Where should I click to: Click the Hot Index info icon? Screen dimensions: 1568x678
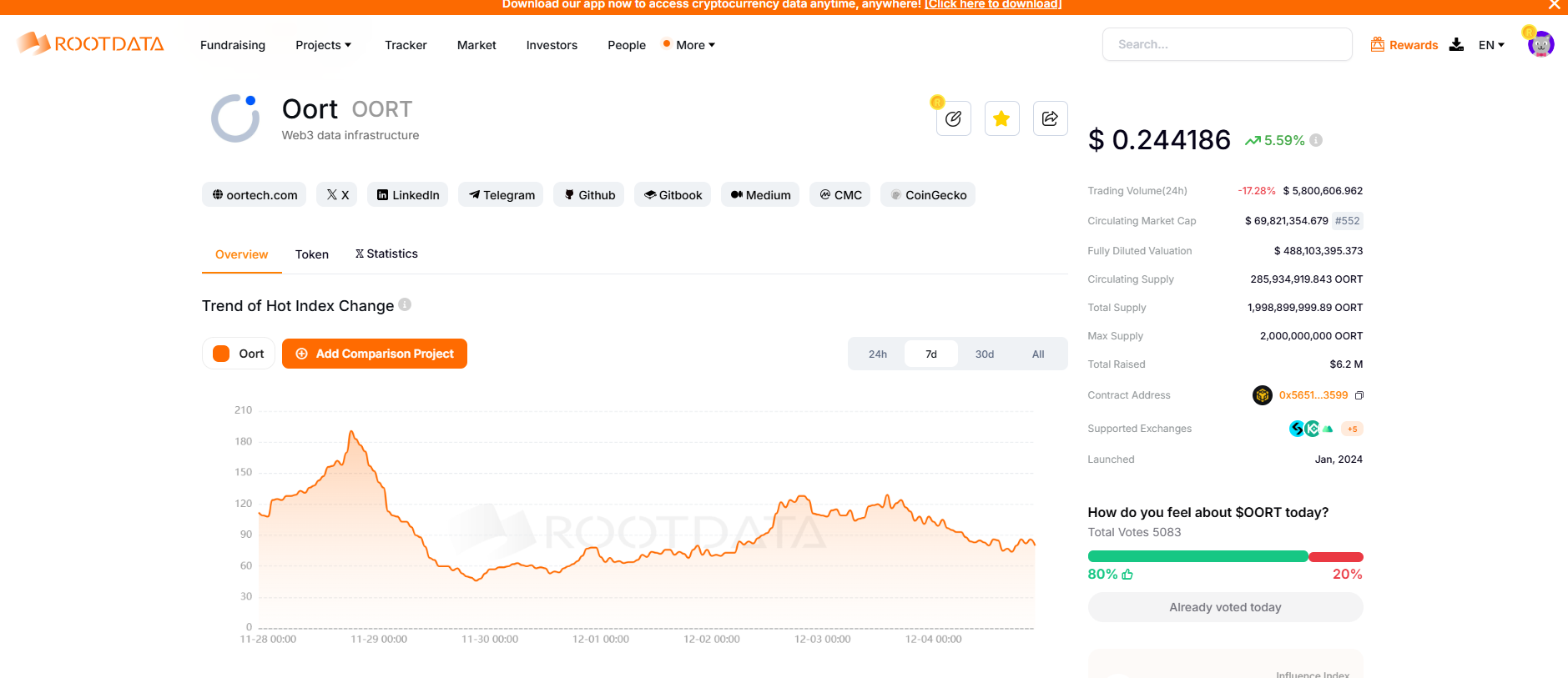(405, 304)
